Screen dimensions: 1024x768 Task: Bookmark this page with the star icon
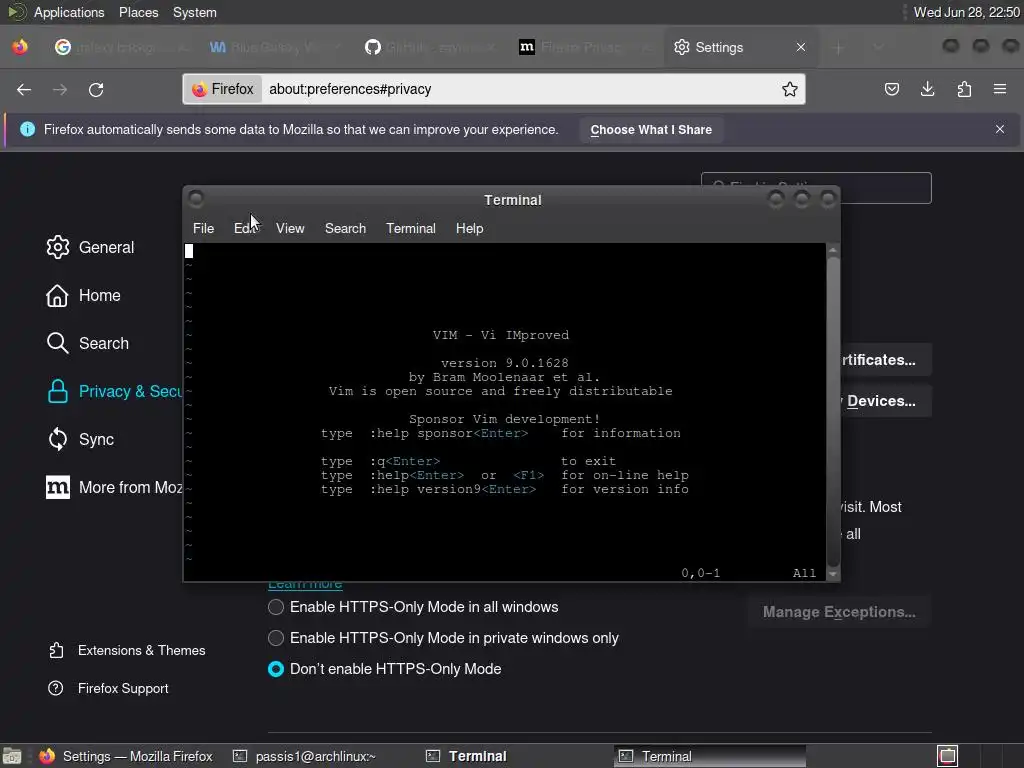point(790,89)
